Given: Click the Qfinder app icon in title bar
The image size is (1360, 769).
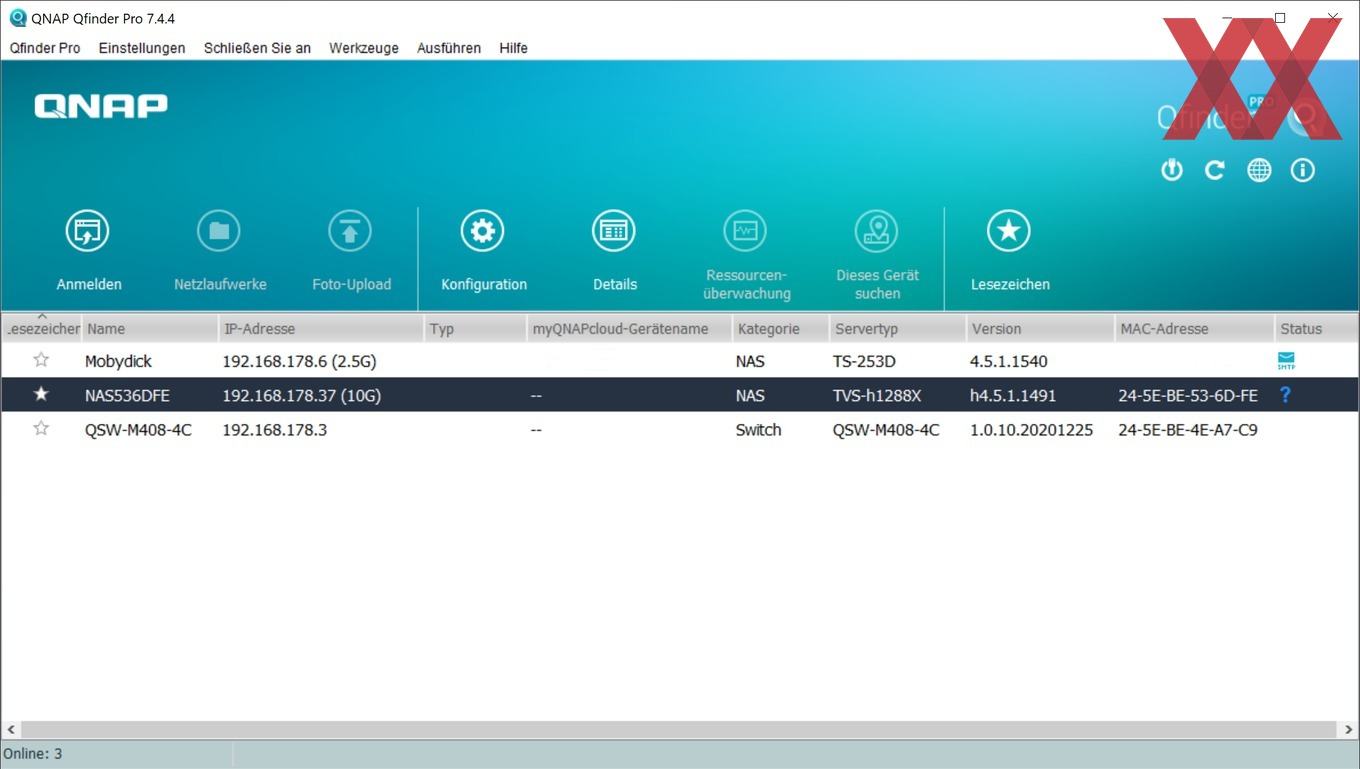Looking at the screenshot, I should coord(17,18).
